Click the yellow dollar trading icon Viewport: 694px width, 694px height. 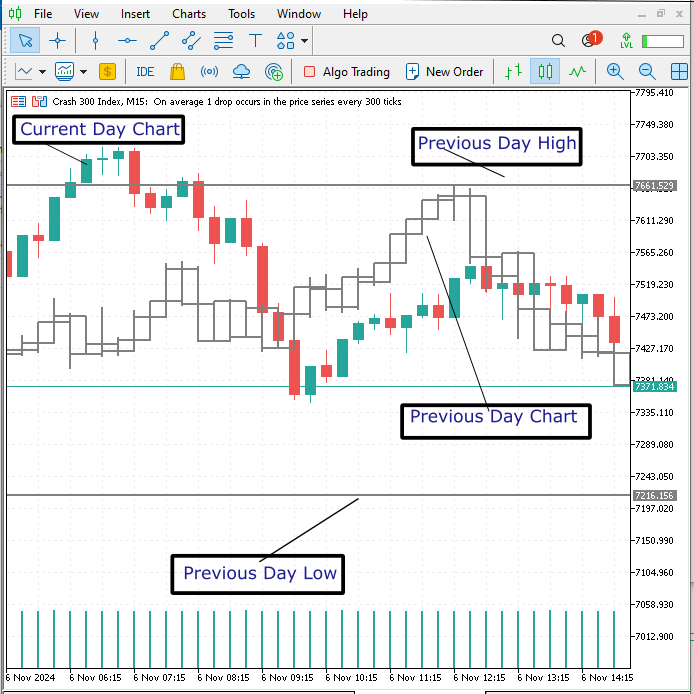[x=108, y=72]
